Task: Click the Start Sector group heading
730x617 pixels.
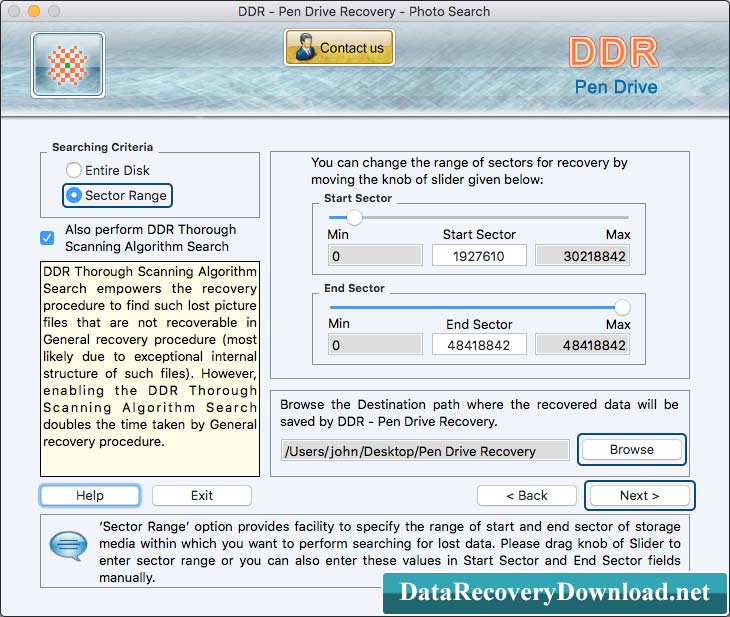Action: click(x=358, y=198)
